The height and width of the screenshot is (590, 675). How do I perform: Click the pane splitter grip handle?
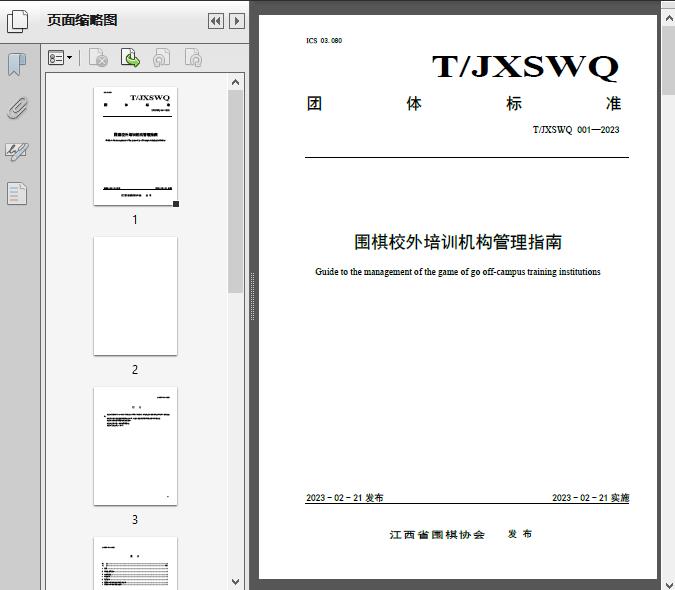(x=253, y=297)
